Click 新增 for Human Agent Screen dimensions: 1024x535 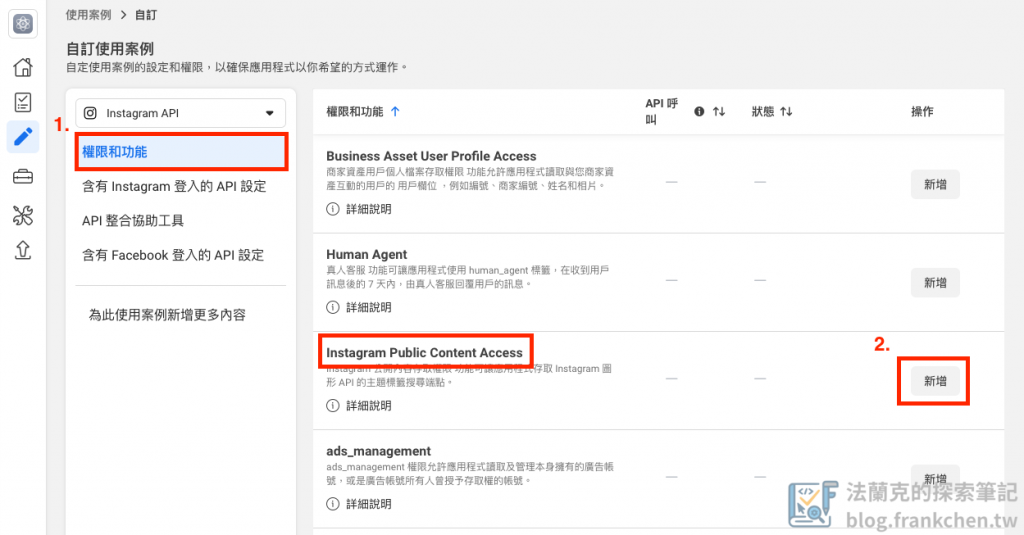935,283
